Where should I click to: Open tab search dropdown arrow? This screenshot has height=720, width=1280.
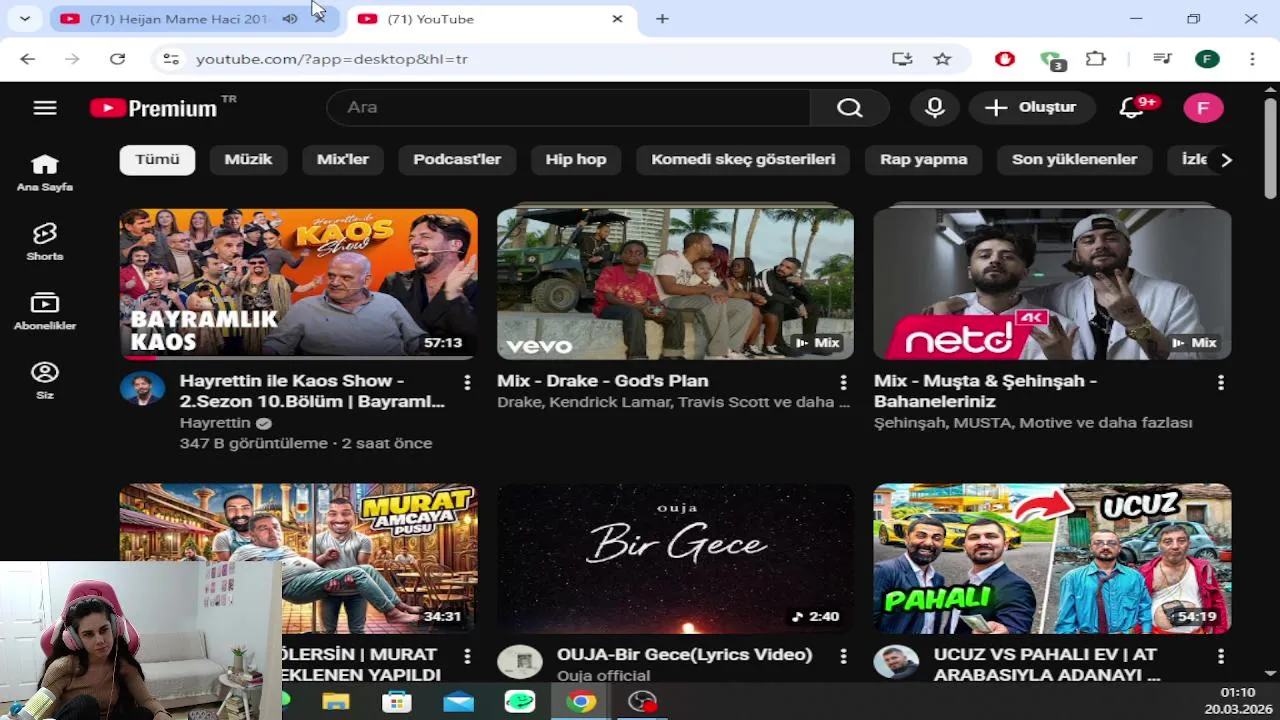click(x=24, y=19)
